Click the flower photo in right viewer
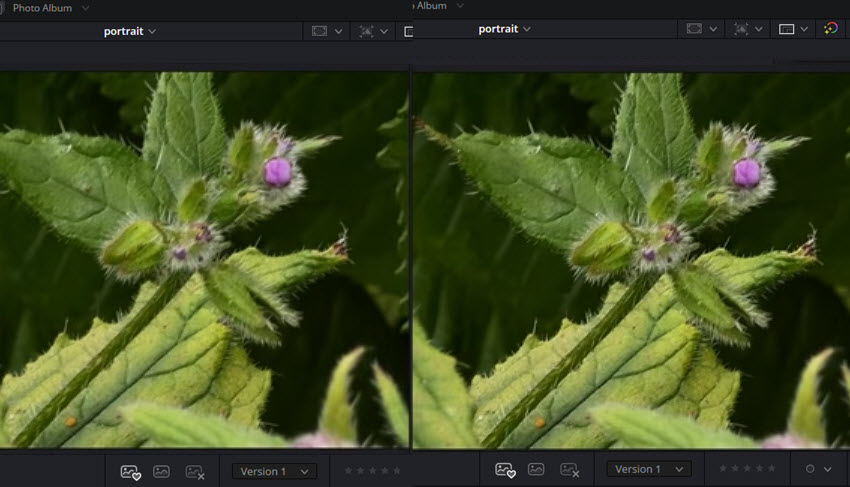 pos(632,261)
